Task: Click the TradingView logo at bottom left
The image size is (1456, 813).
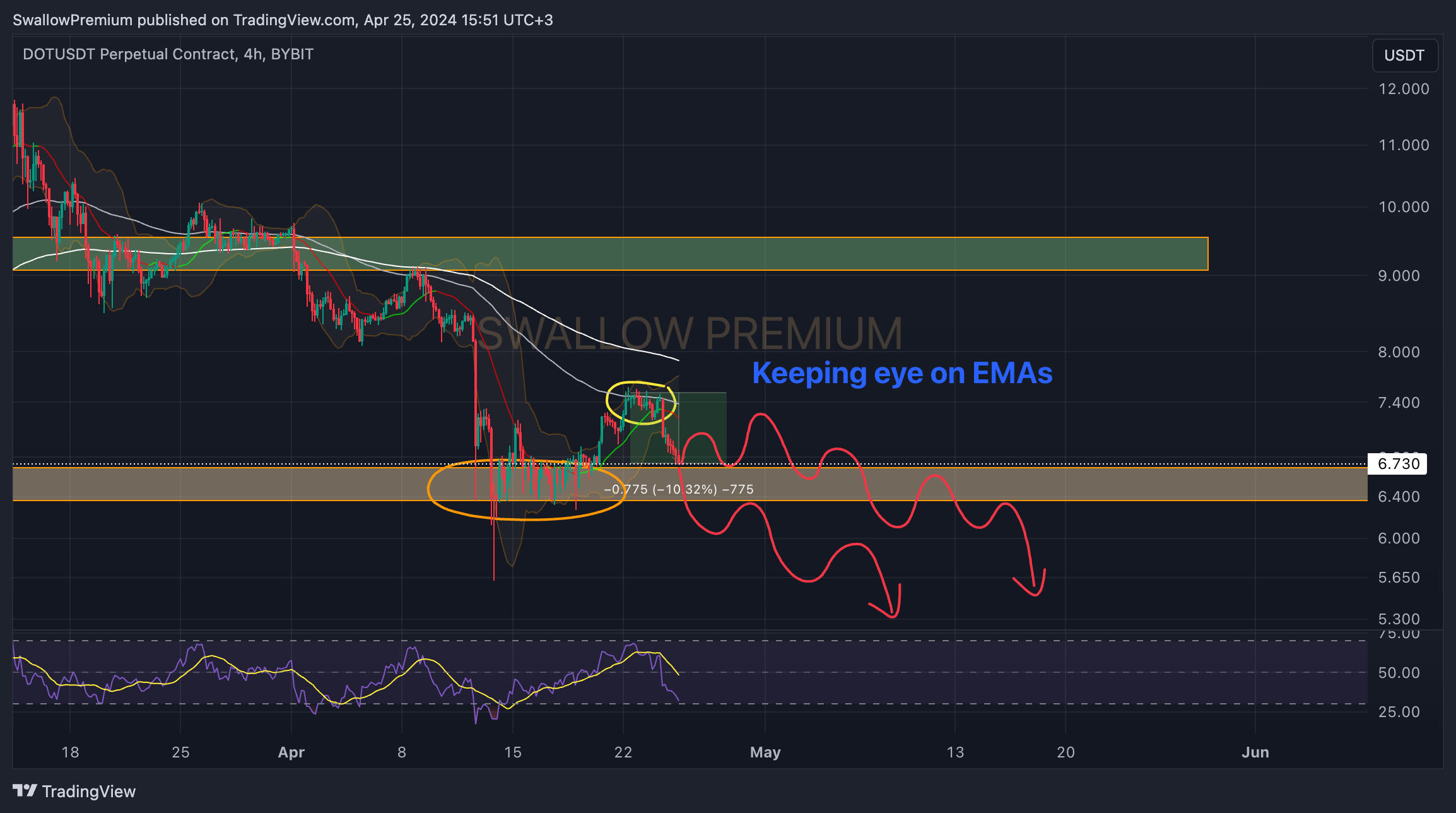Action: 74,791
